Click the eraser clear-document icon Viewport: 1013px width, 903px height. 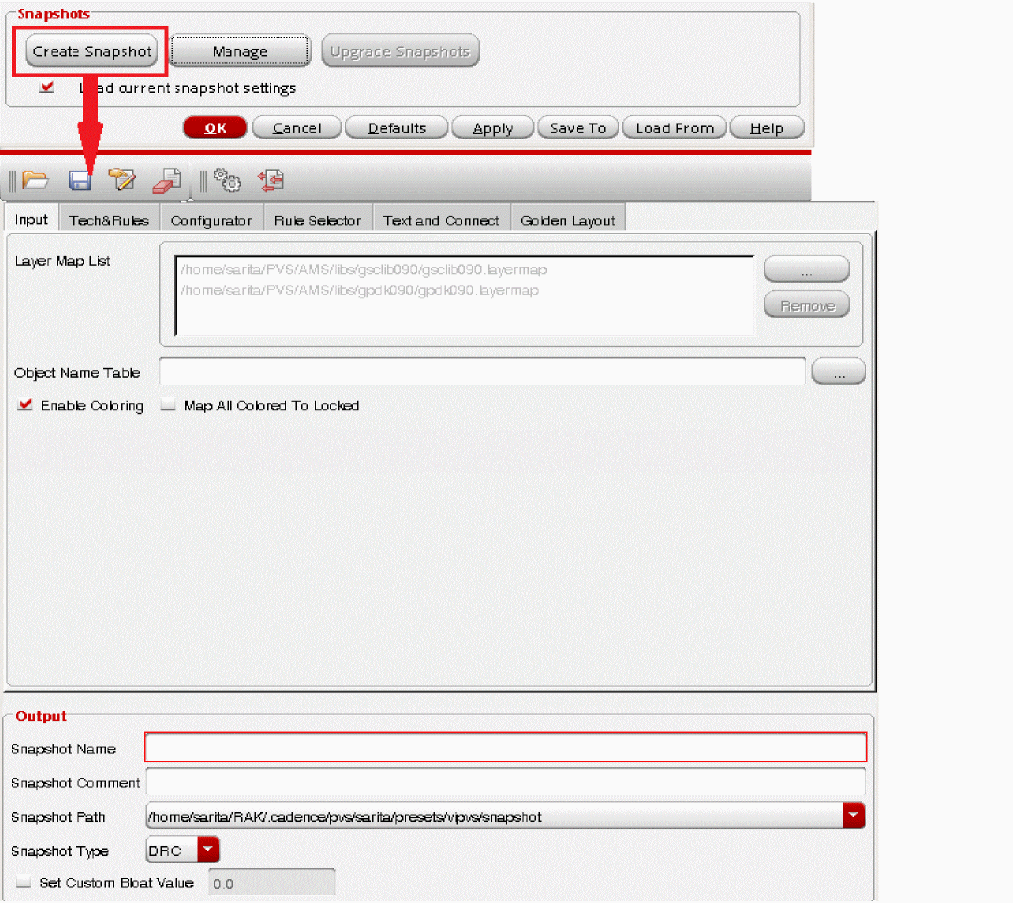[x=167, y=181]
